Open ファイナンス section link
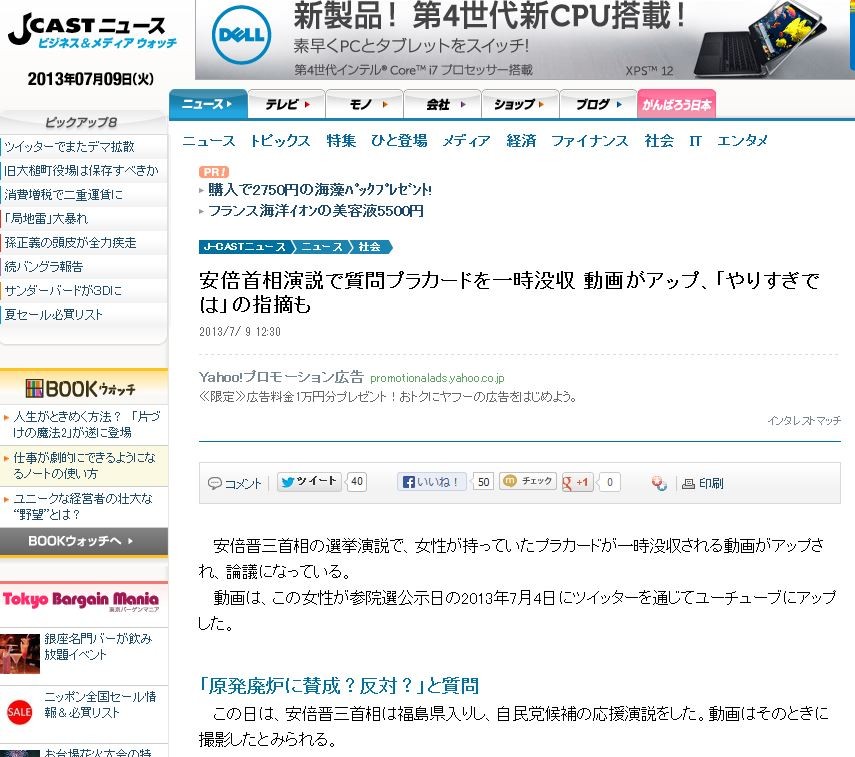Image resolution: width=855 pixels, height=757 pixels. (589, 141)
